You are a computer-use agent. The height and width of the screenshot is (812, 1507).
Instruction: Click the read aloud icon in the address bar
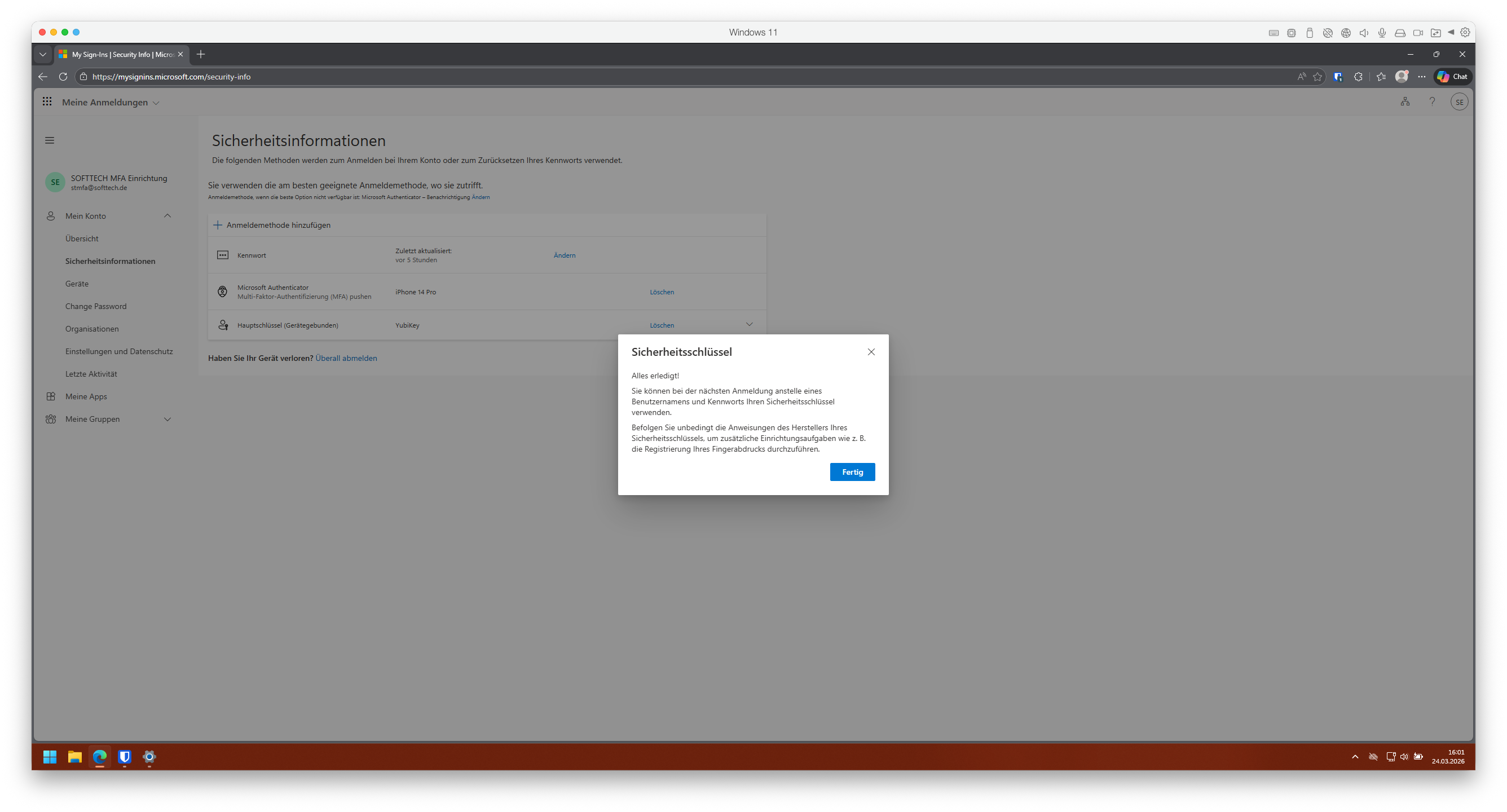coord(1302,77)
